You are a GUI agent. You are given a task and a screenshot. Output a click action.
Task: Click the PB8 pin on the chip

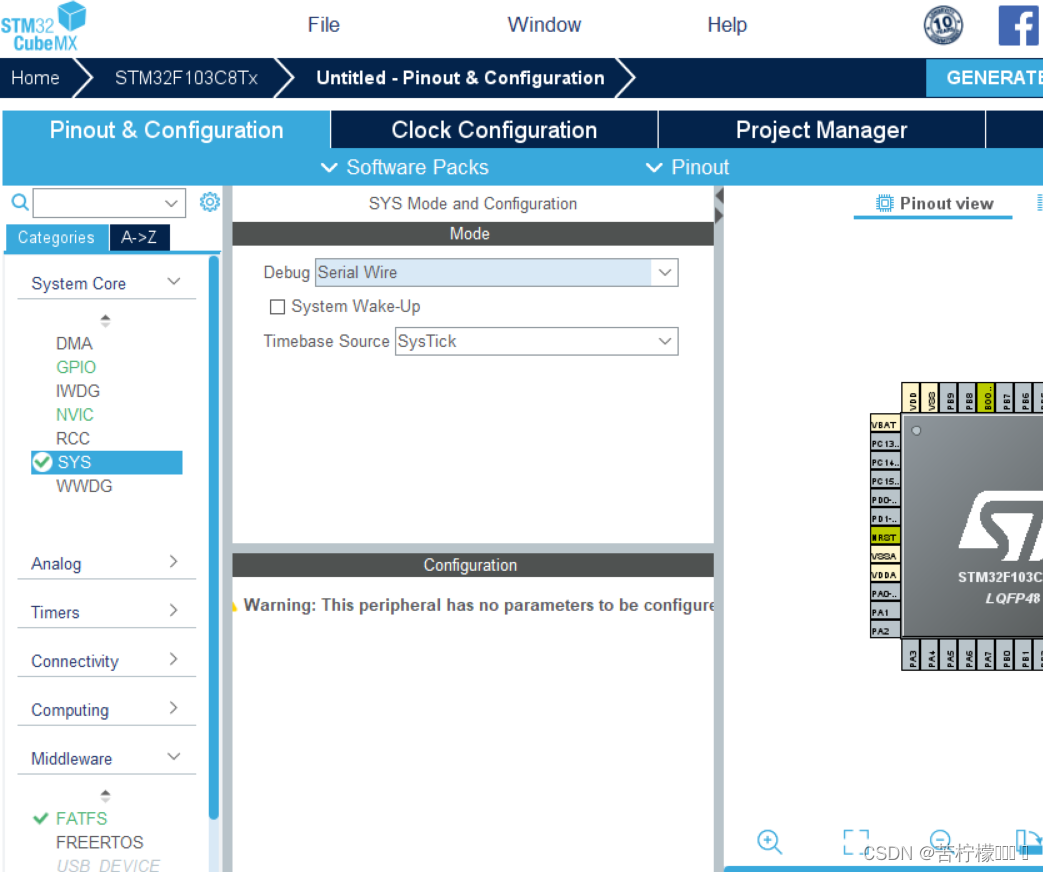tap(969, 398)
